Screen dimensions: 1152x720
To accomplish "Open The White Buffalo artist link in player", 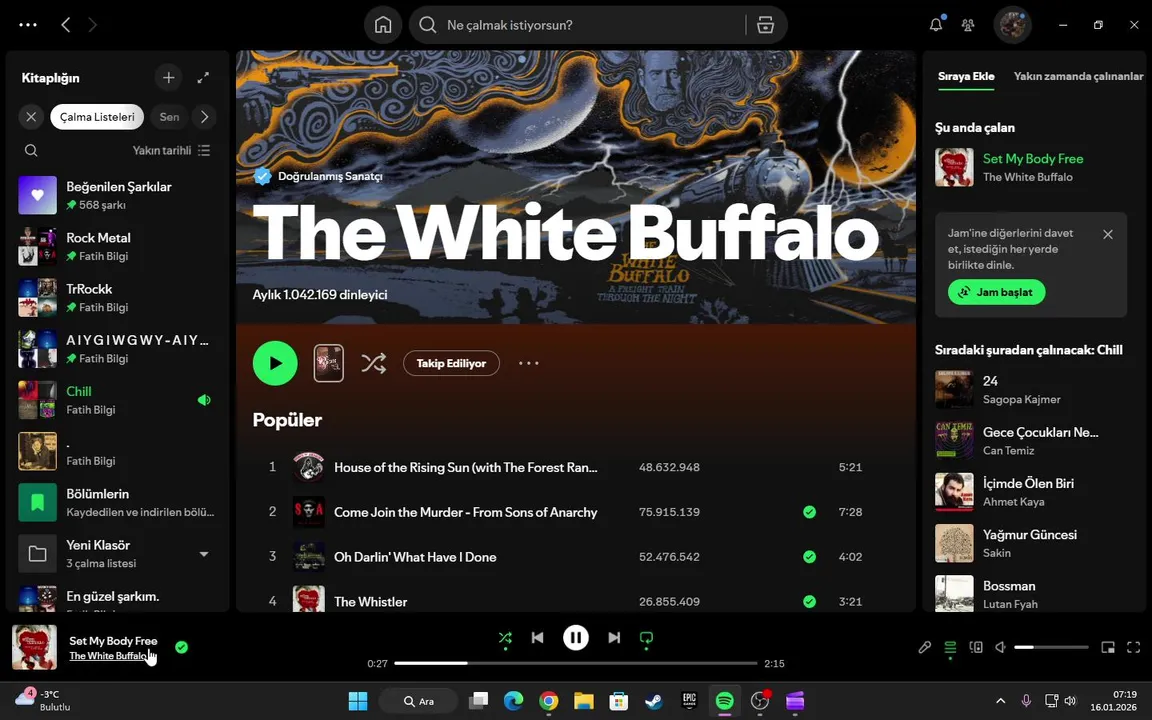I will click(108, 656).
